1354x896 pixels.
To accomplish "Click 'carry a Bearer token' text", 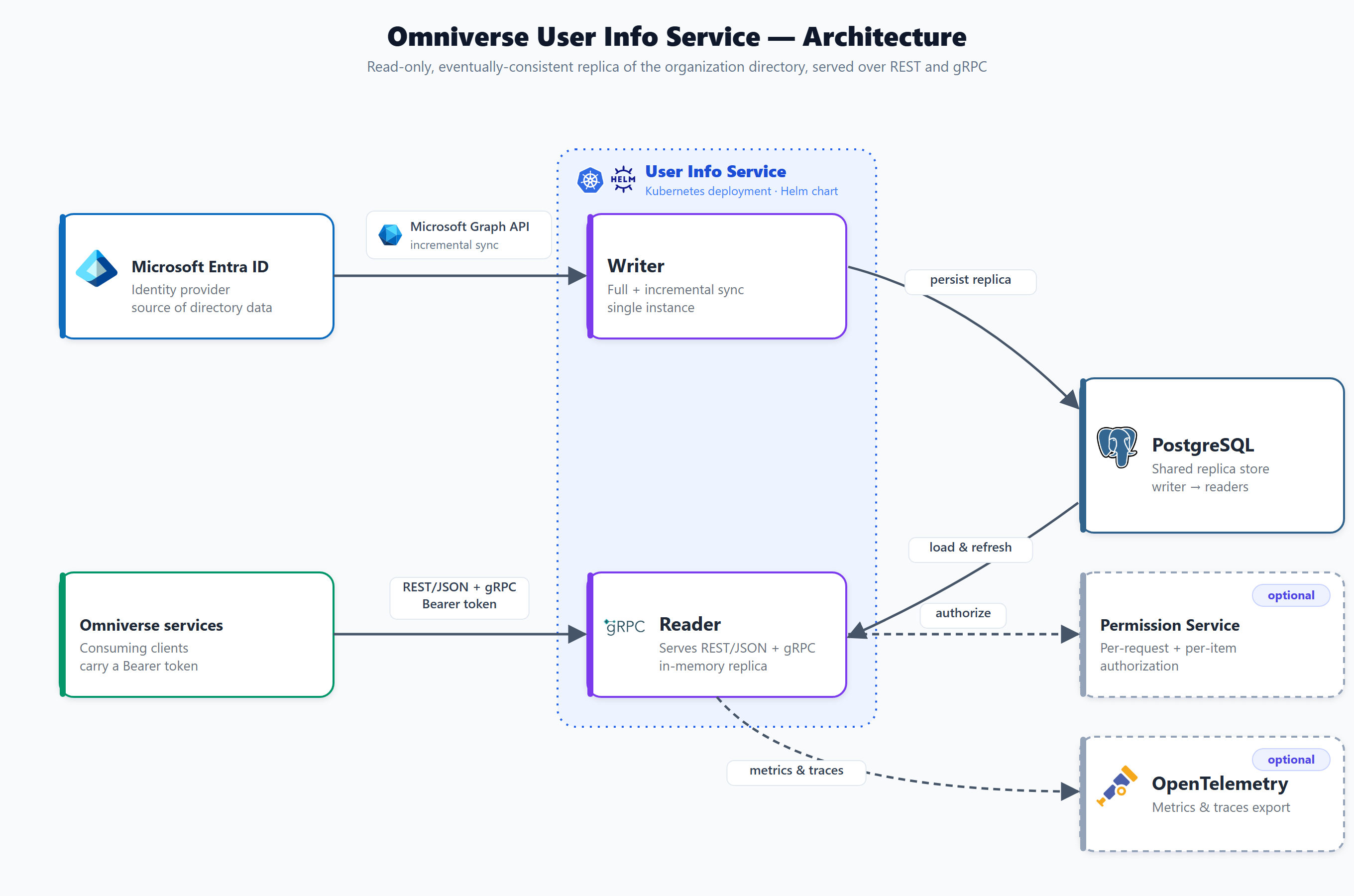I will click(x=139, y=667).
